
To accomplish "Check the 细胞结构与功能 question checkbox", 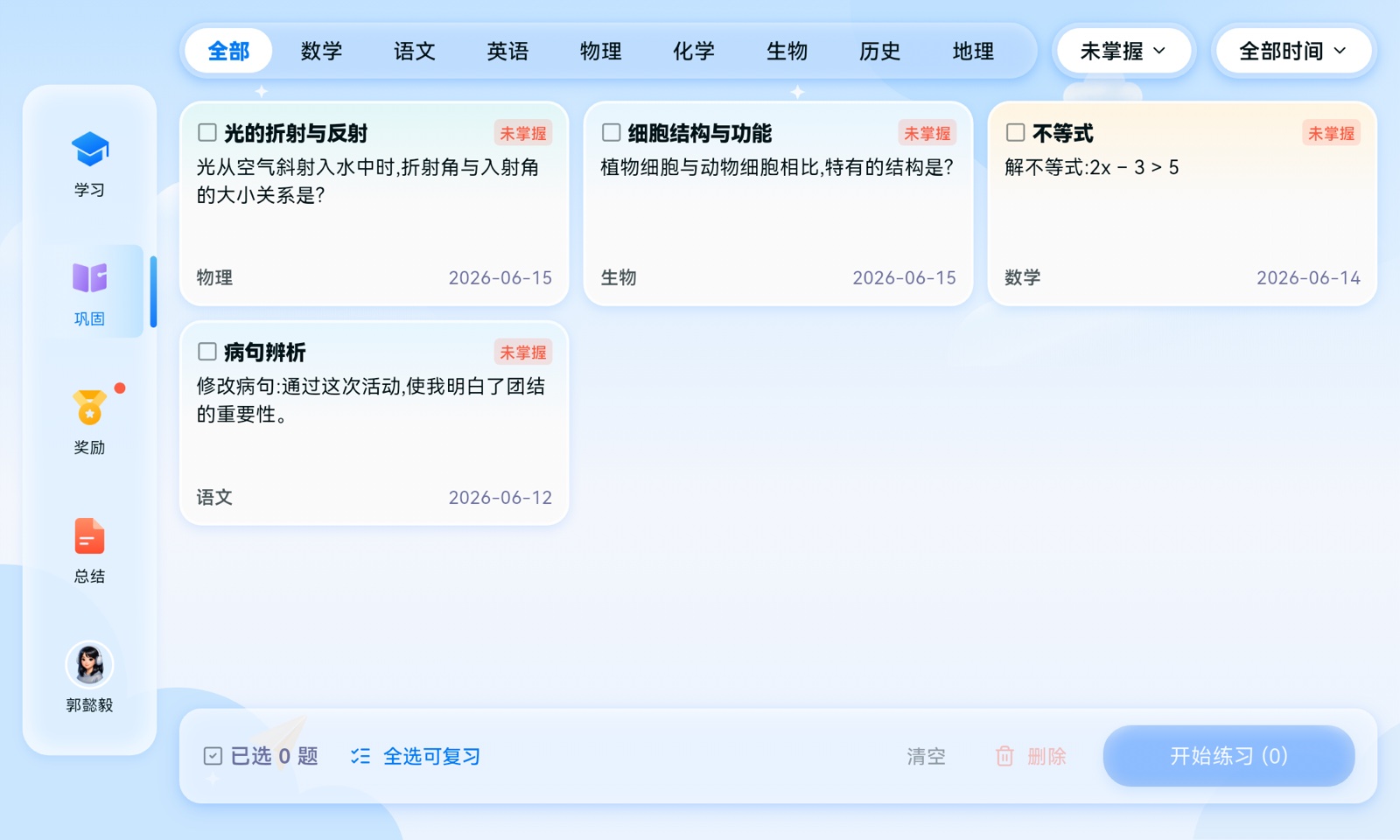I will 612,132.
